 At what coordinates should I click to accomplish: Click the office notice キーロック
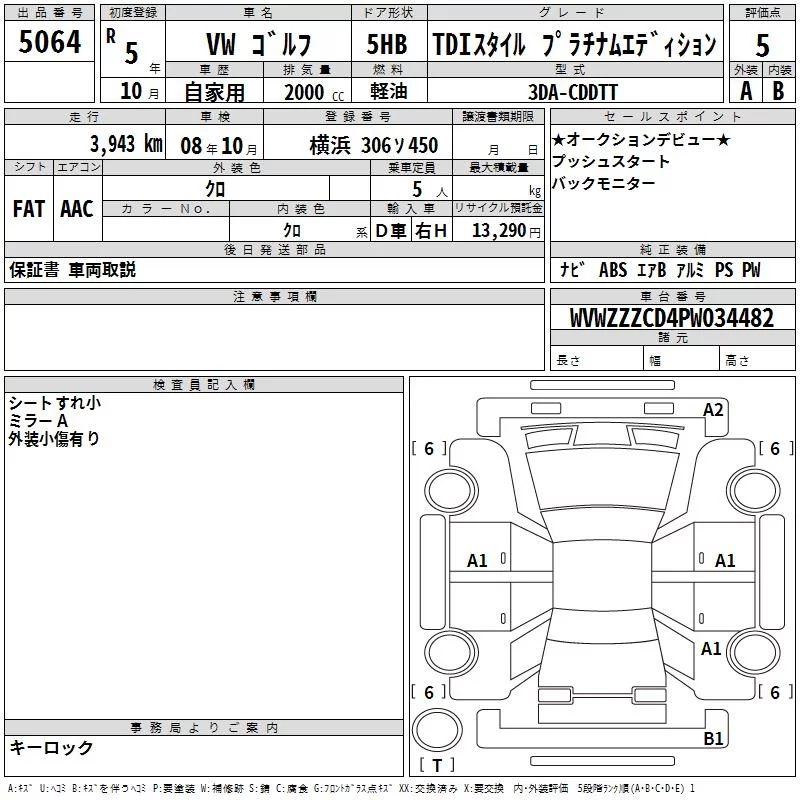click(51, 747)
